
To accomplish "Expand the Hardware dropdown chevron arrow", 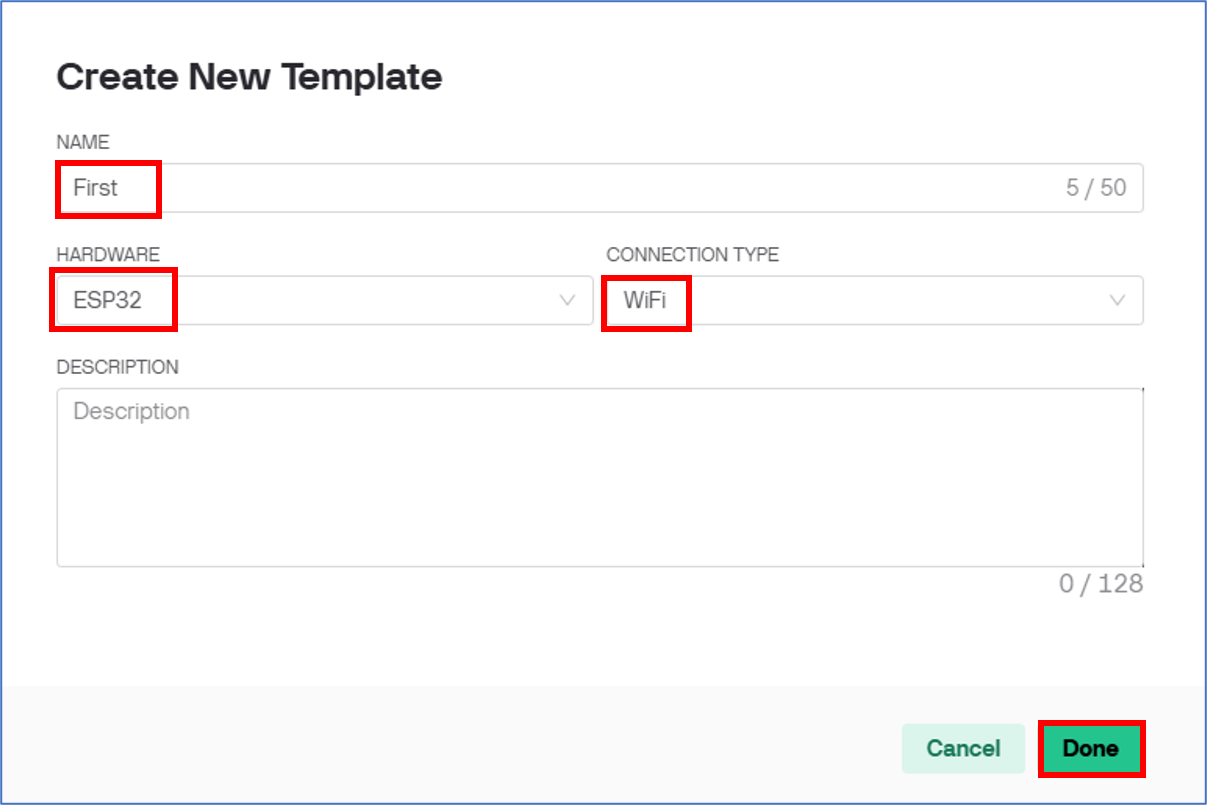I will (x=568, y=300).
